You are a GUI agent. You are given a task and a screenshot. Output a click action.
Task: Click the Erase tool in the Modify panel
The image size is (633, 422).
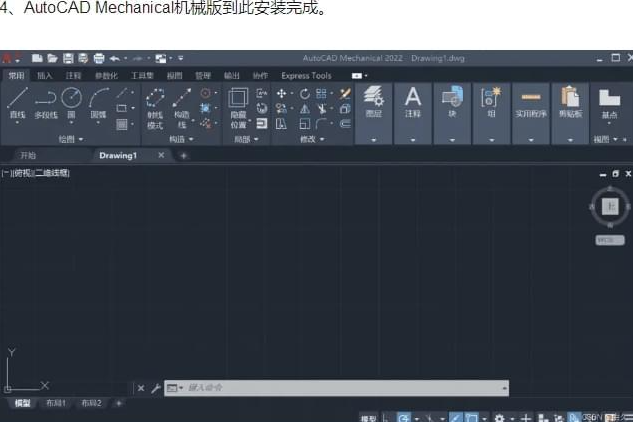pos(345,94)
